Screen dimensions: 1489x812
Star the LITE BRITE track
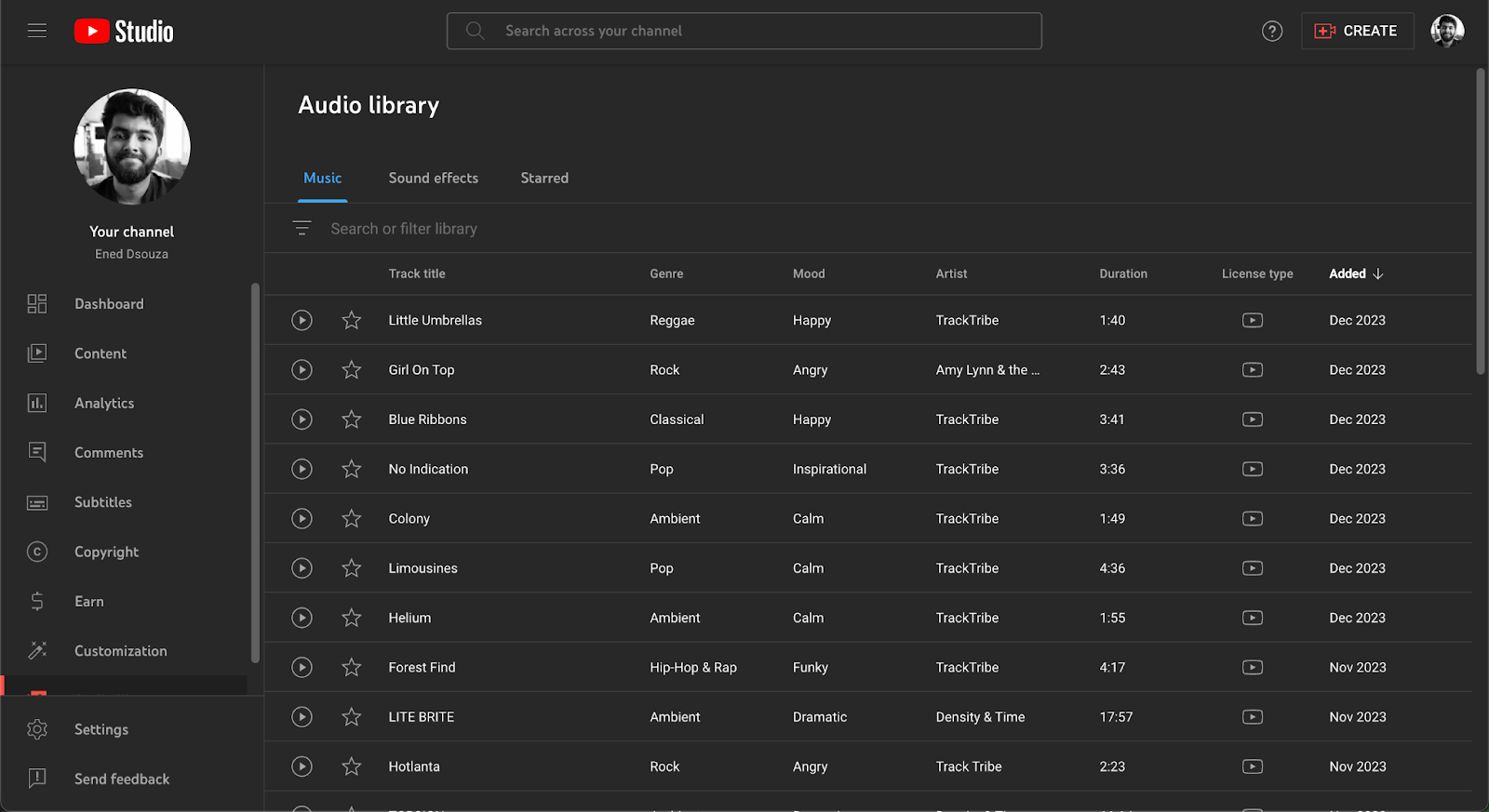pyautogui.click(x=351, y=717)
